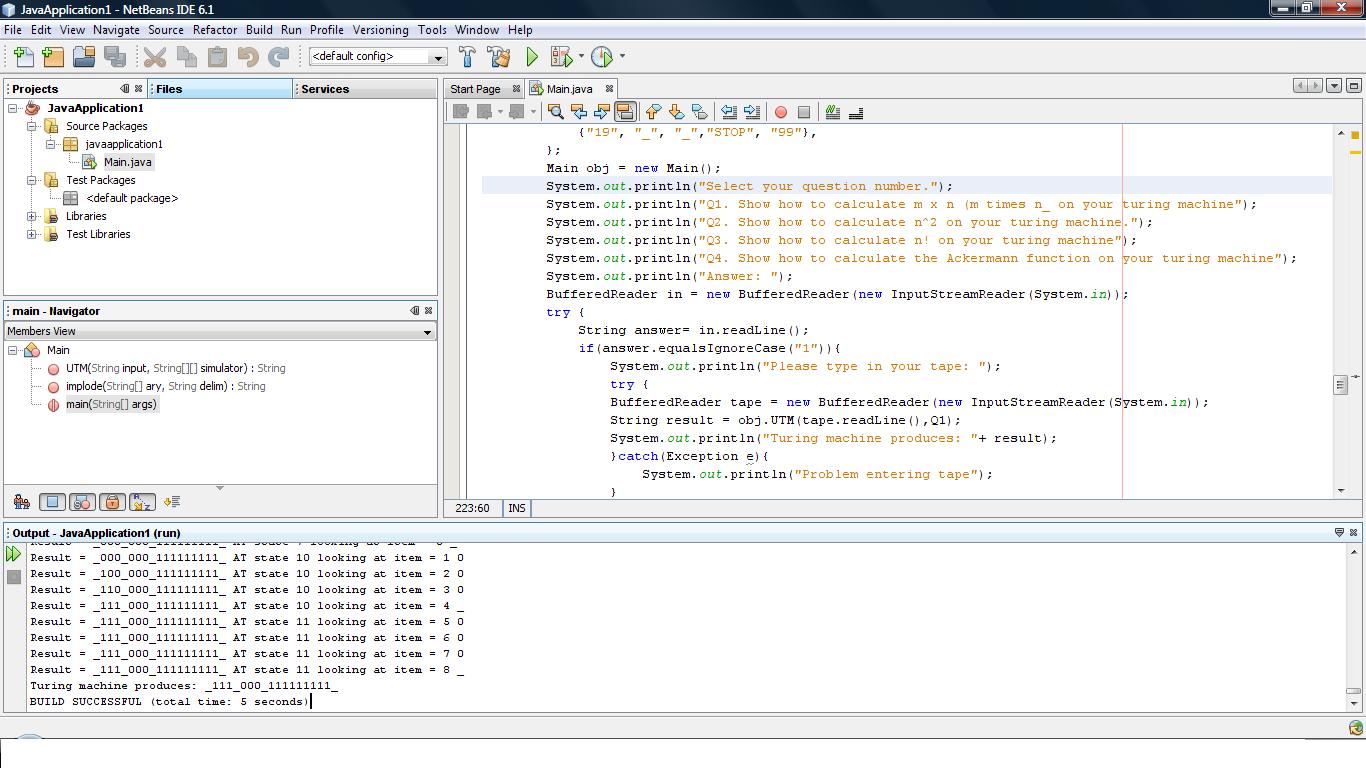Click the Output panel scroll down arrow
This screenshot has height=768, width=1366.
pyautogui.click(x=1353, y=704)
